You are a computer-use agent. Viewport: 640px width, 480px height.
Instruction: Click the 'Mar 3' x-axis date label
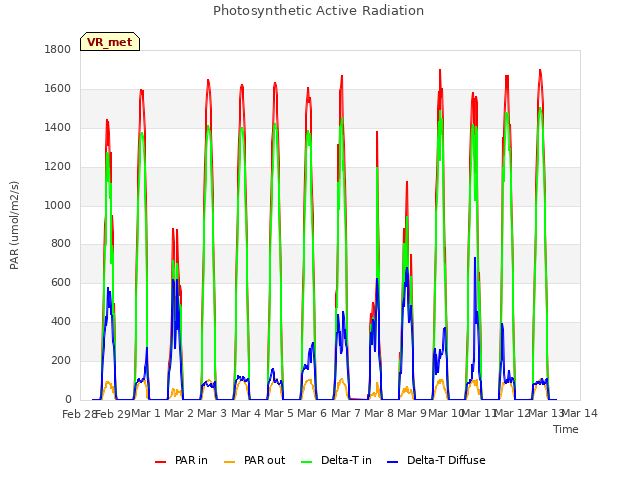(212, 413)
